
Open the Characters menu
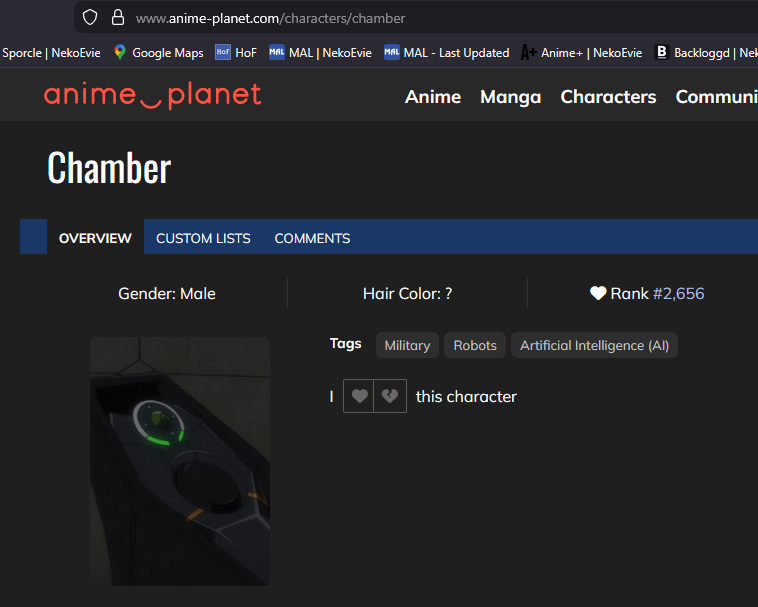(608, 97)
